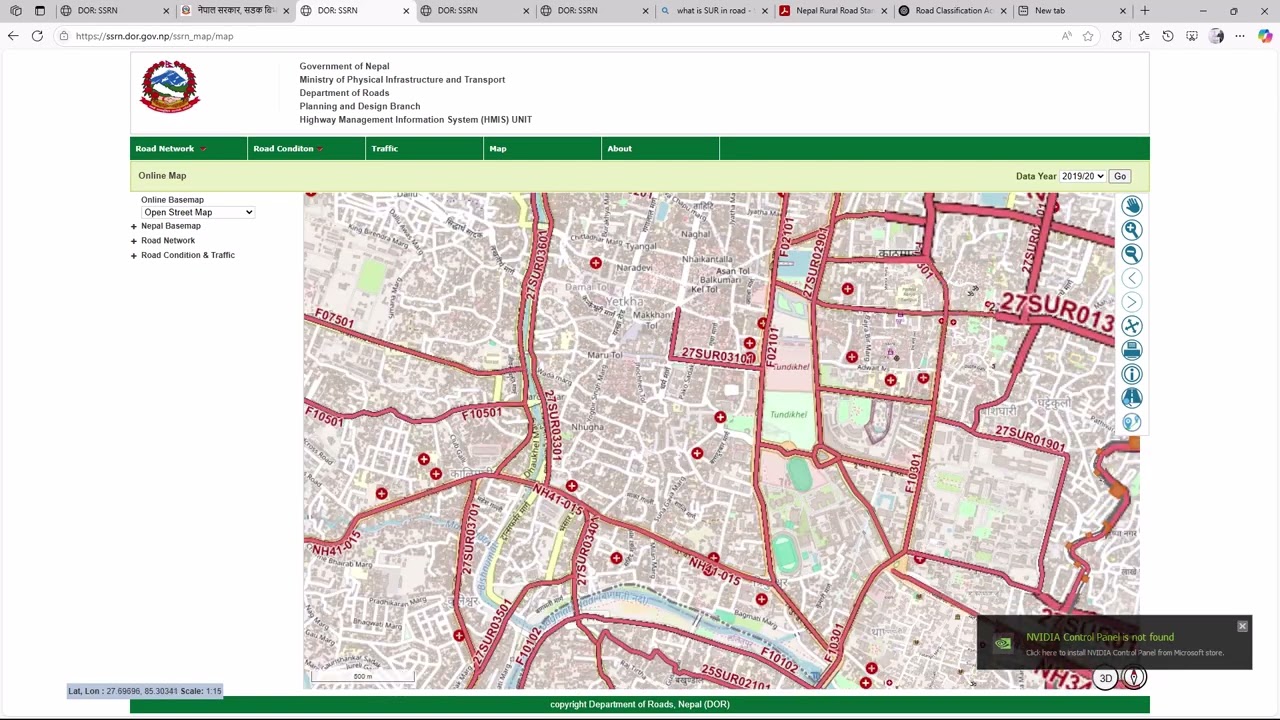
Task: Close the NVIDIA Control Panel notification
Action: [x=1242, y=627]
